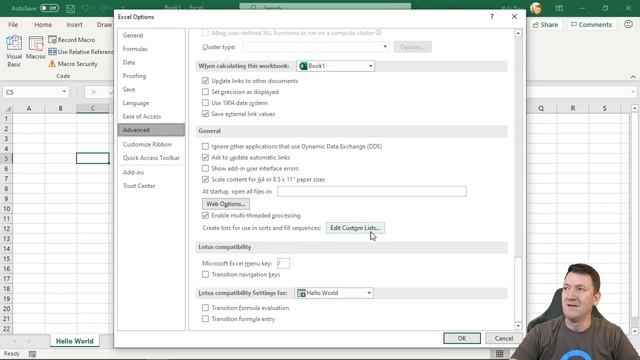640x360 pixels.
Task: Open the user account avatar
Action: [x=536, y=8]
